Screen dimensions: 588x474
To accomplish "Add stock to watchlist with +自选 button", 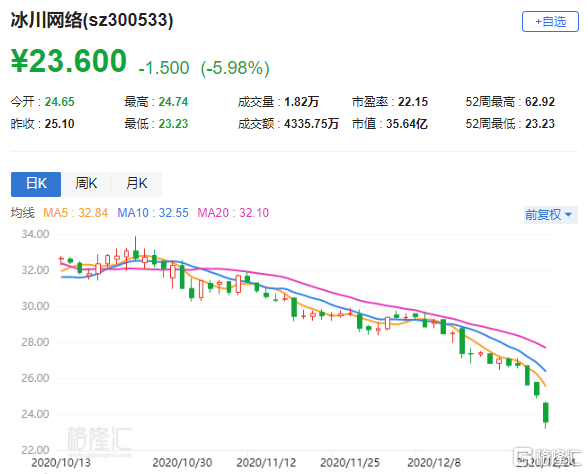I will 550,21.
